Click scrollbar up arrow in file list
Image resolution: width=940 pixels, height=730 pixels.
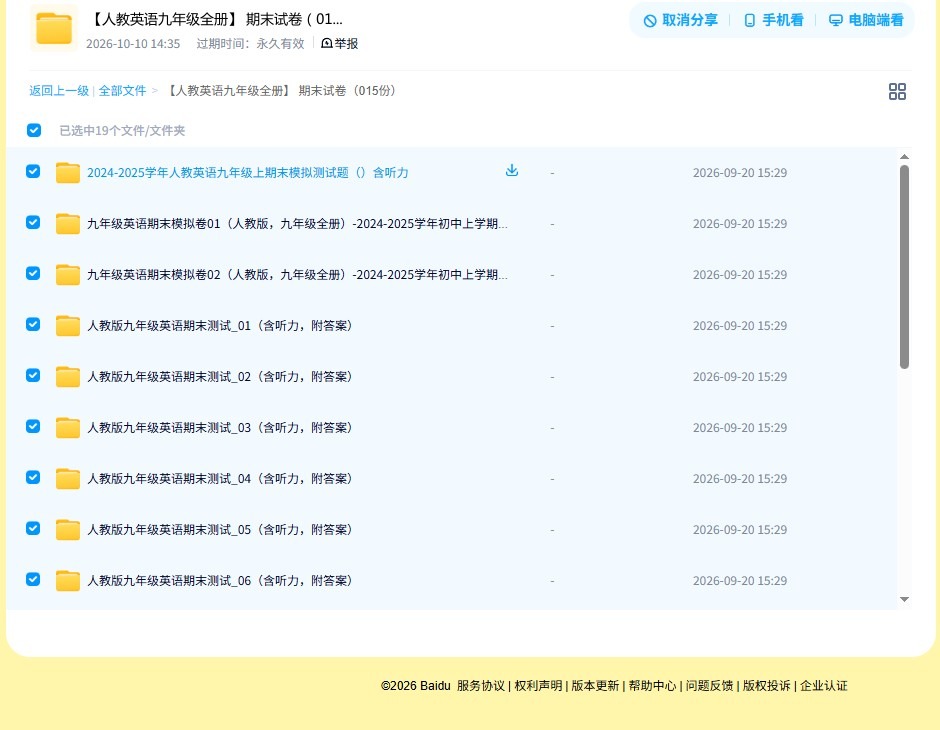coord(905,156)
